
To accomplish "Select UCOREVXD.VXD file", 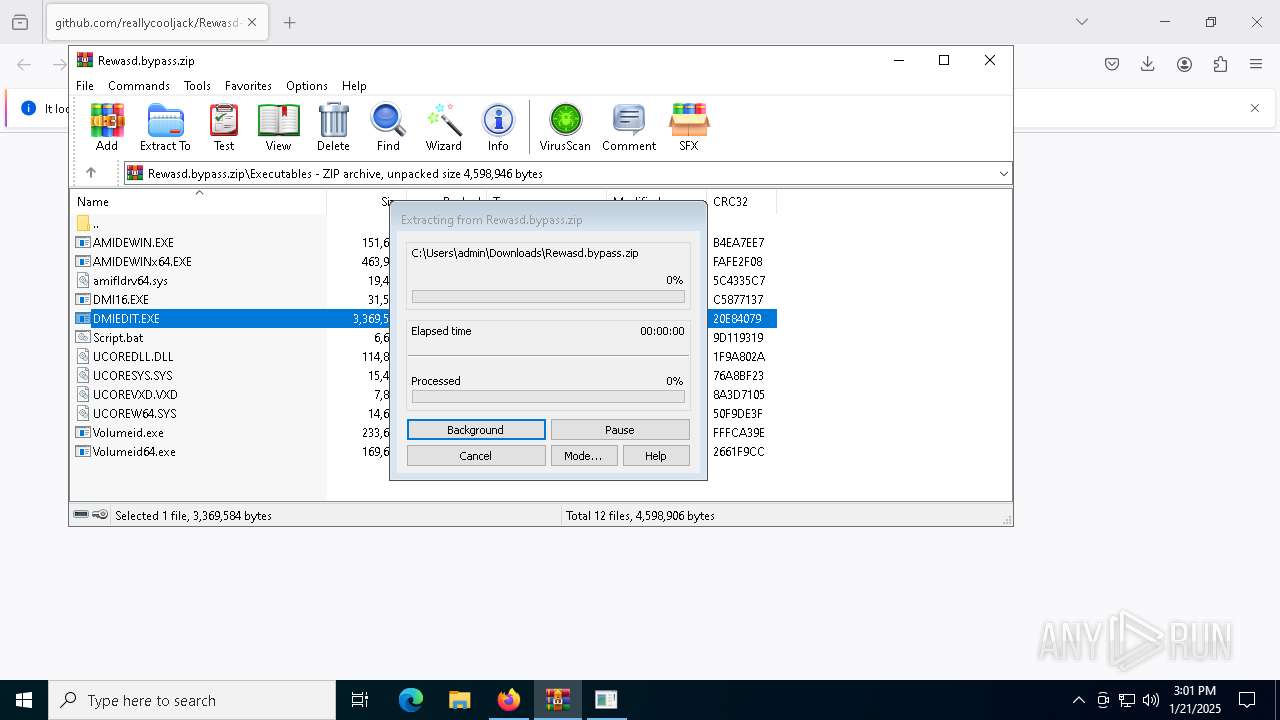I will tap(135, 395).
